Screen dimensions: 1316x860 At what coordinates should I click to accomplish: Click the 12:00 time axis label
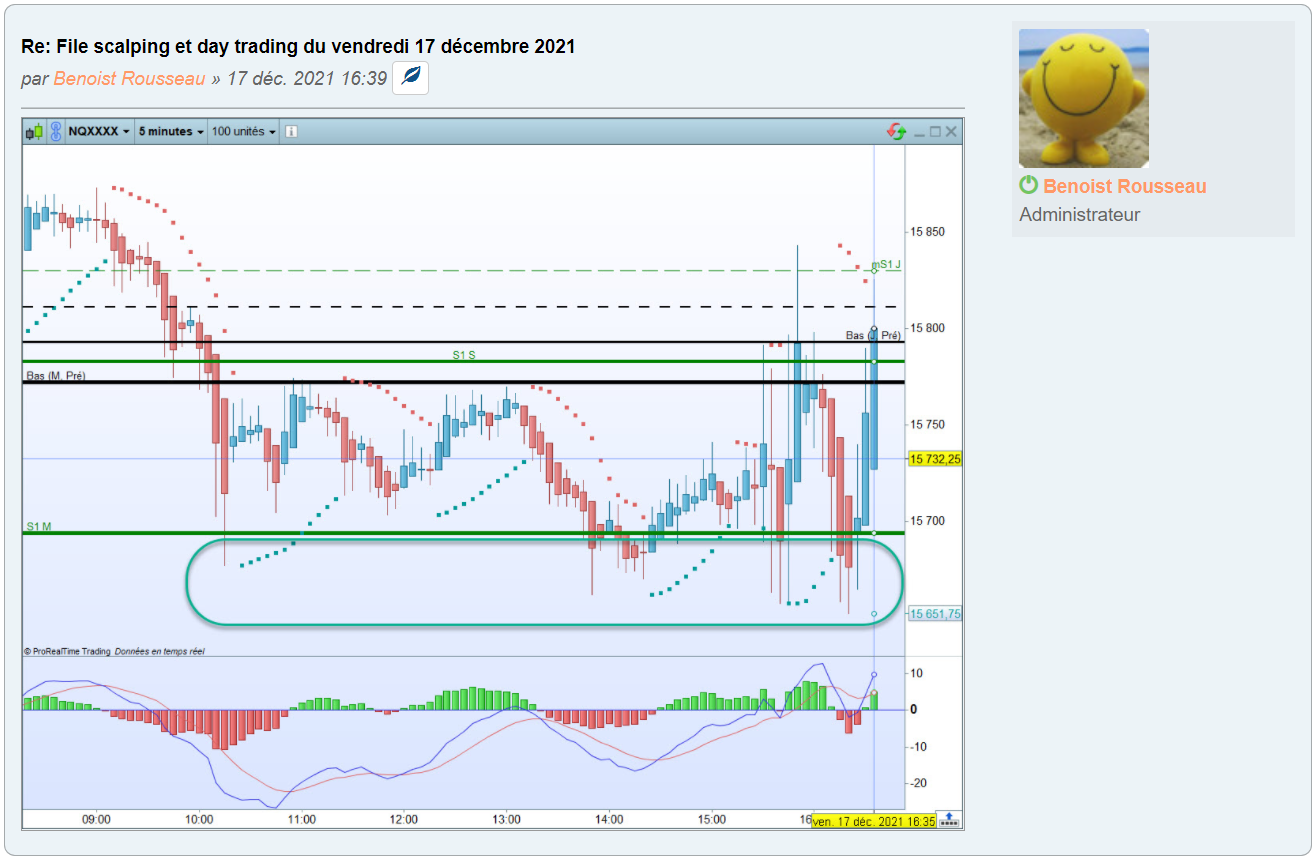404,819
